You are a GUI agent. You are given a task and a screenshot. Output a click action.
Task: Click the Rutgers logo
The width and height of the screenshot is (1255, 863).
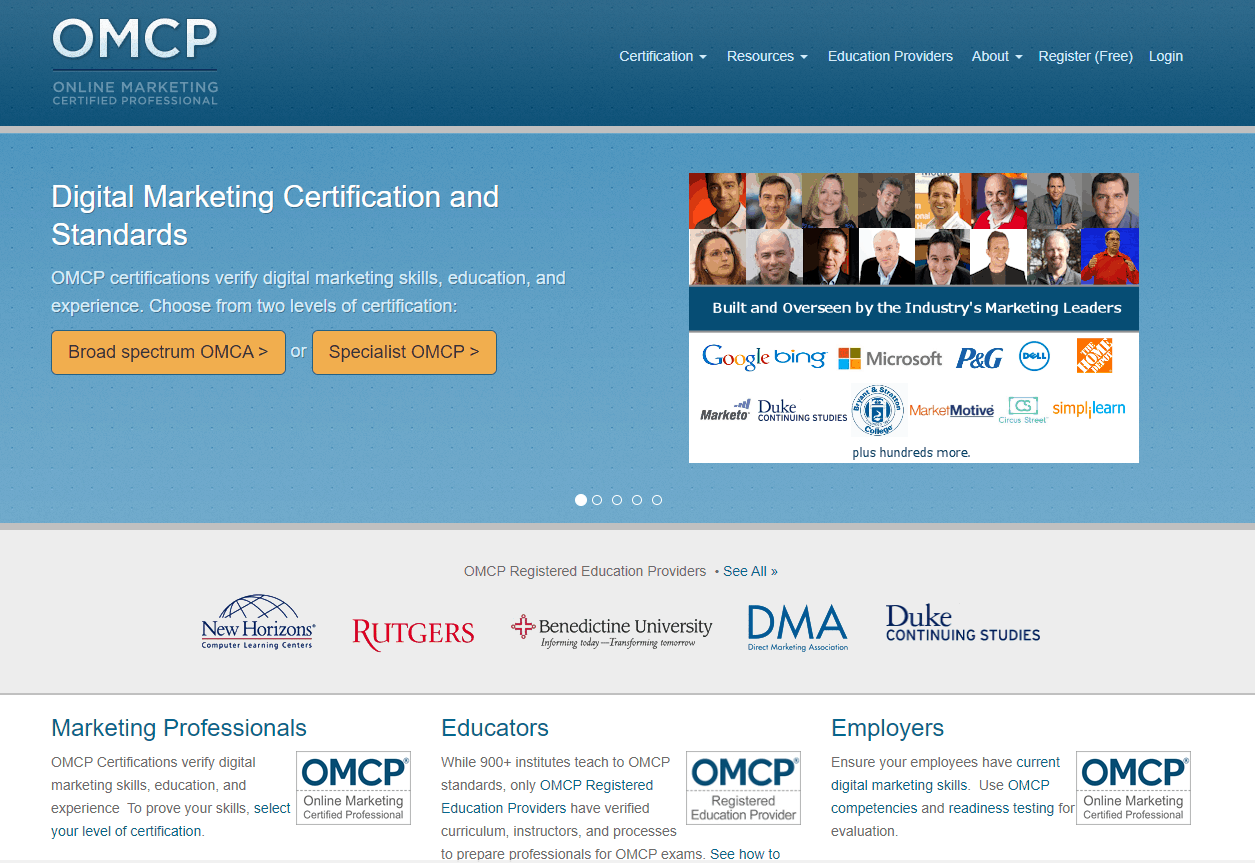pyautogui.click(x=413, y=632)
